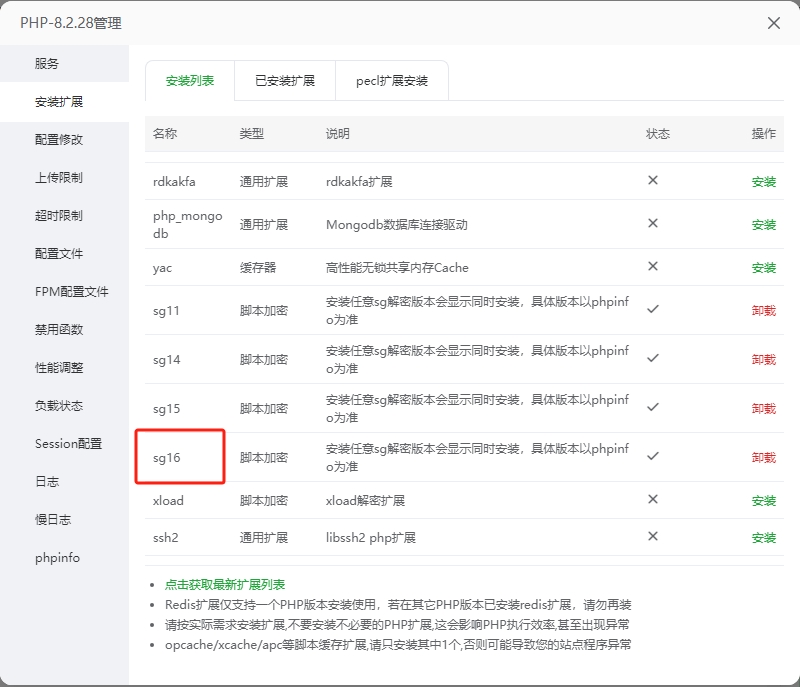
Task: Switch to the 已安装扩展 tab
Action: click(x=284, y=81)
